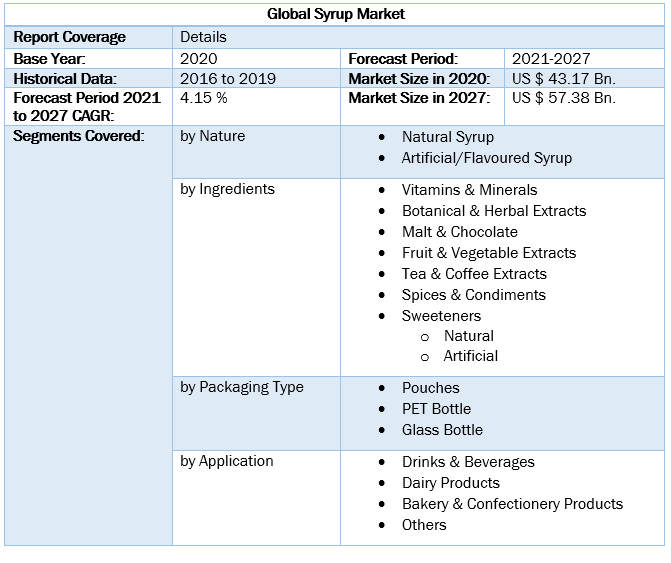The width and height of the screenshot is (671, 563).
Task: Select the Bakery & Confectionery Products item
Action: (x=512, y=504)
